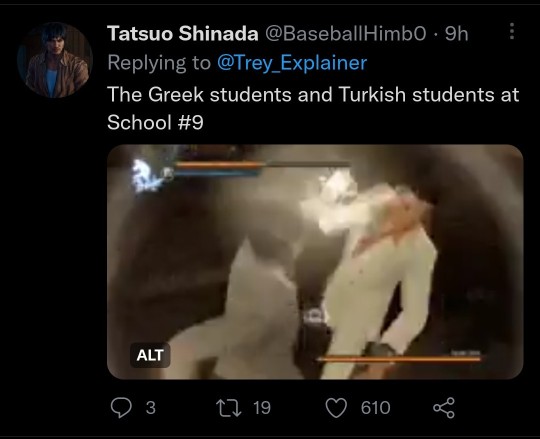The height and width of the screenshot is (439, 540).
Task: Click the tweet text about School #9
Action: [313, 108]
